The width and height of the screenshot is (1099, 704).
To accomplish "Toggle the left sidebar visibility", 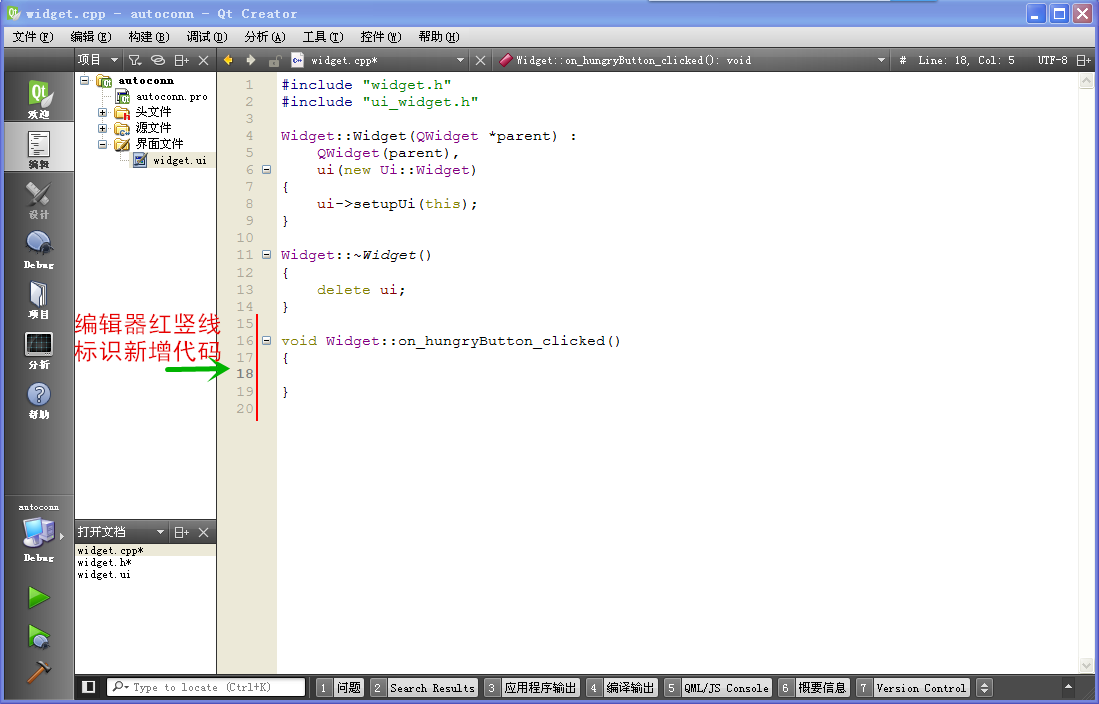I will tap(88, 687).
